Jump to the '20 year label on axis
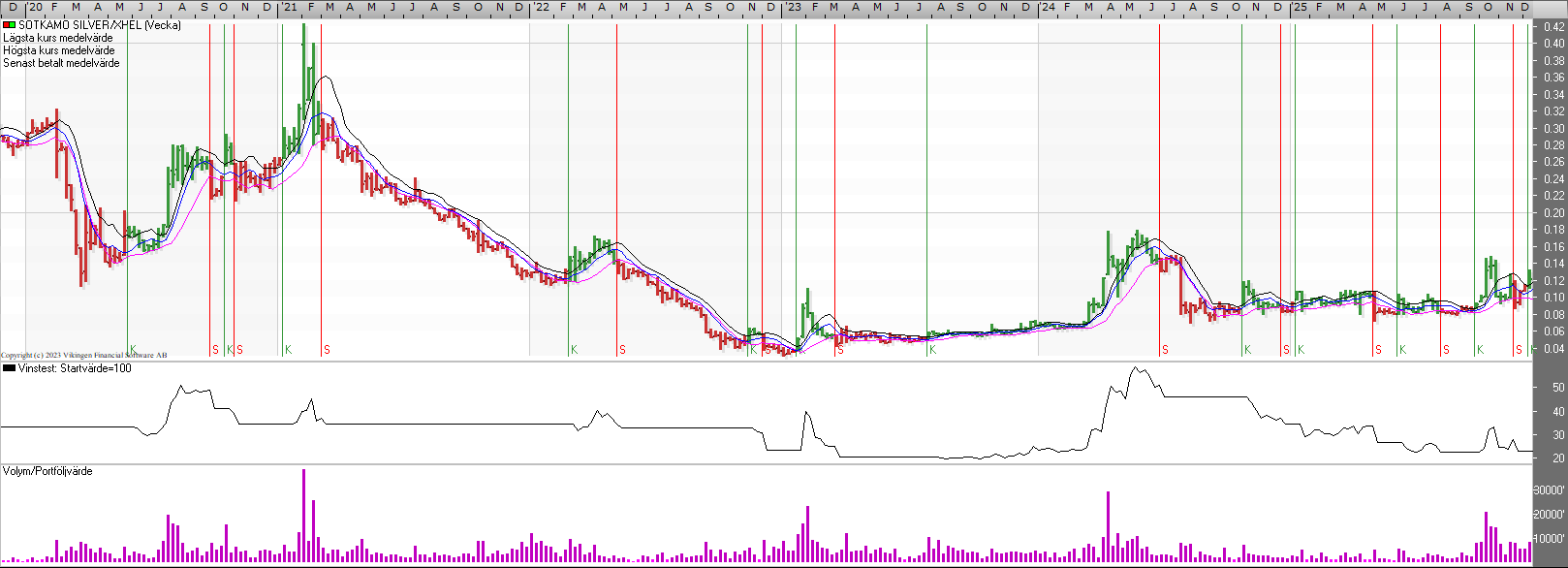Viewport: 1568px width, 568px height. click(x=35, y=7)
